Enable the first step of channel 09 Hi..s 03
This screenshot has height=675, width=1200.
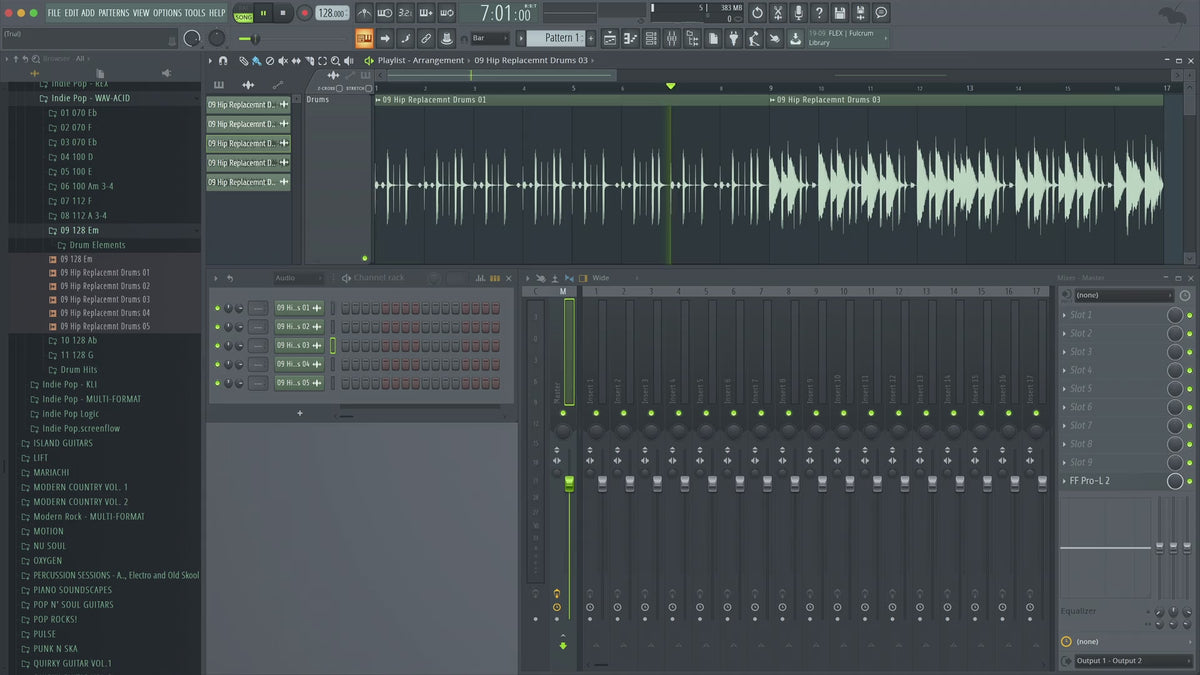coord(345,346)
